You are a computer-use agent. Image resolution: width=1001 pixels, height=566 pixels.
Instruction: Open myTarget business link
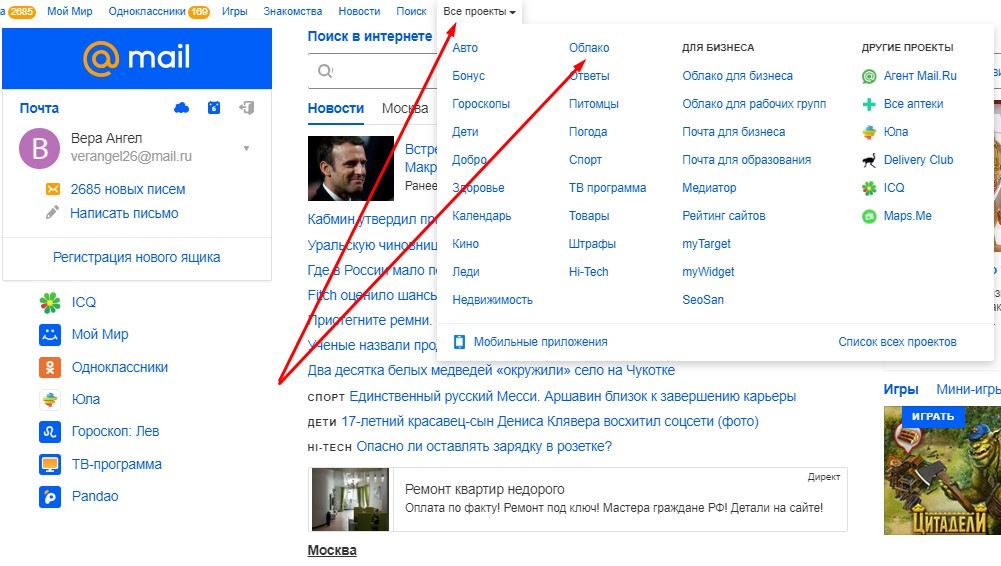click(706, 244)
